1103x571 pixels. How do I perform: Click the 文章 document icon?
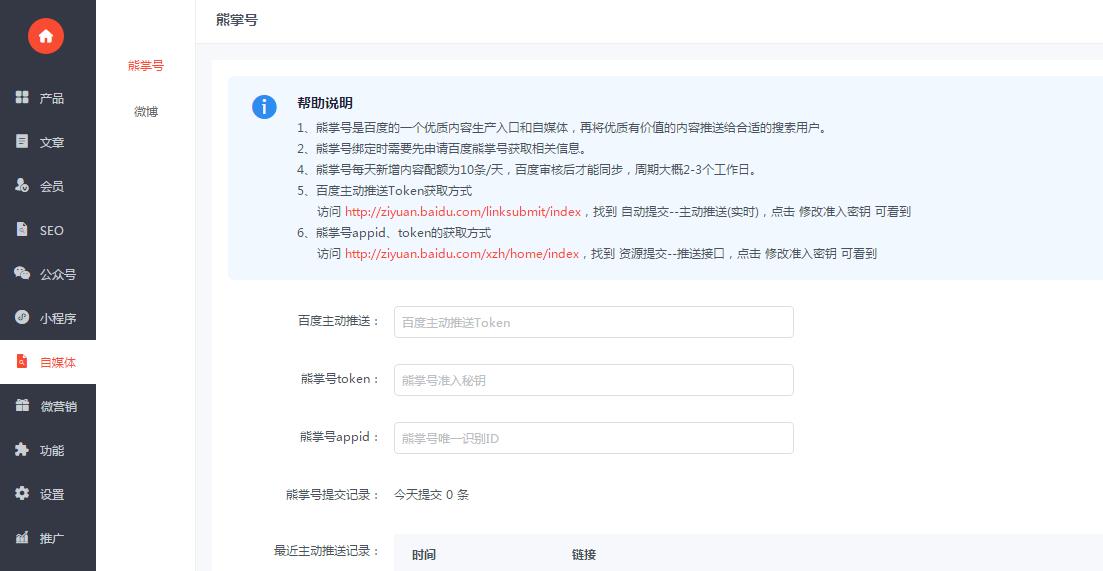(x=23, y=141)
